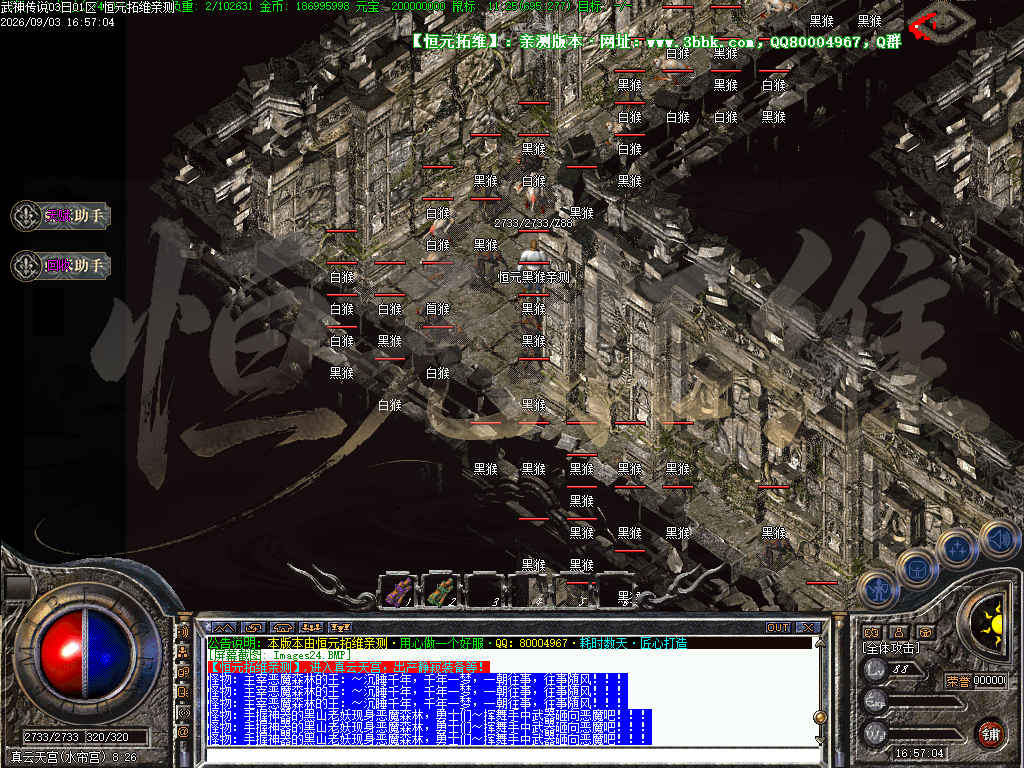Click the second chat toolbar icon
This screenshot has height=768, width=1024.
(253, 628)
